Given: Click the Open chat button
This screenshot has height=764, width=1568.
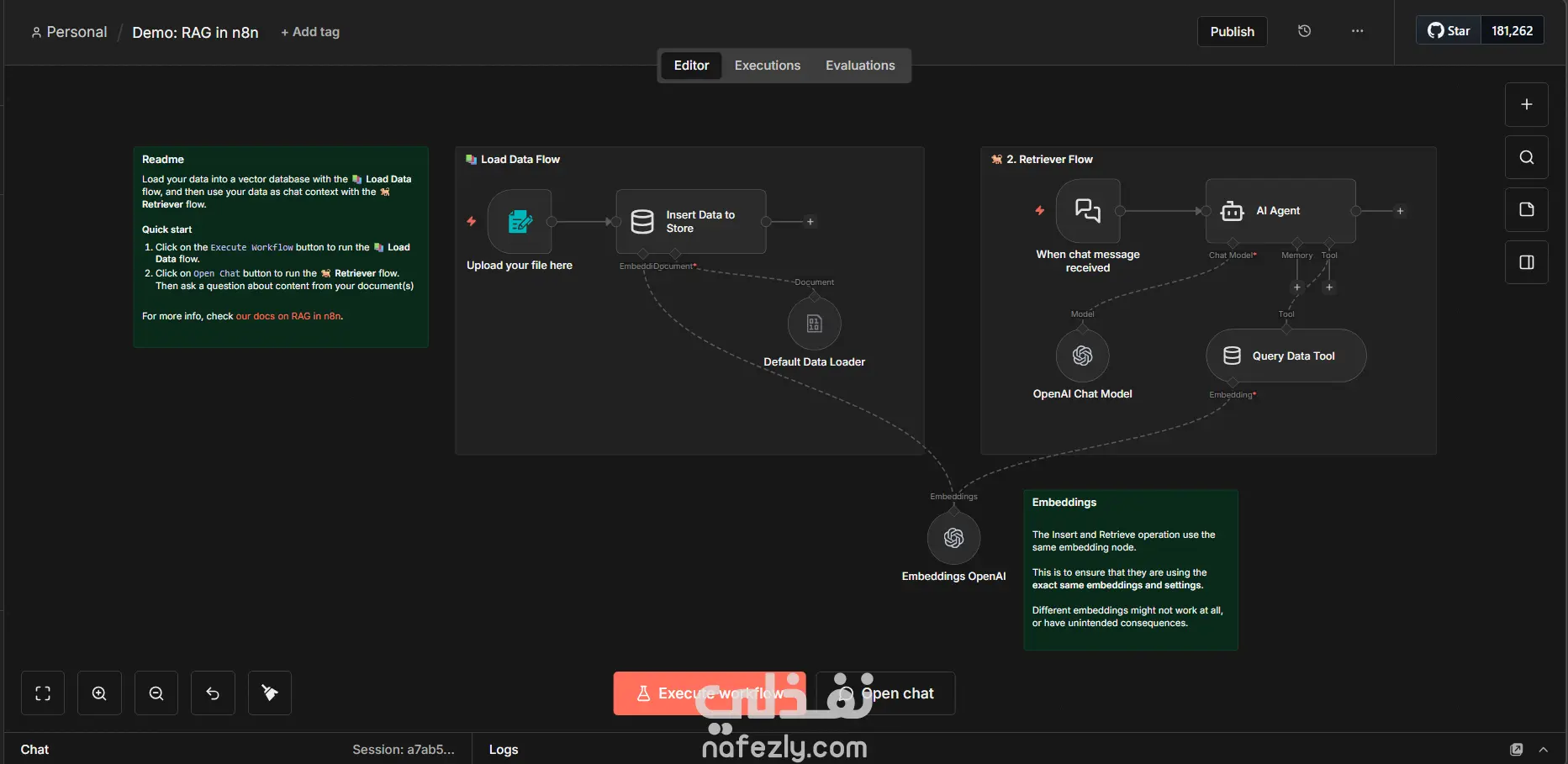Looking at the screenshot, I should [885, 693].
